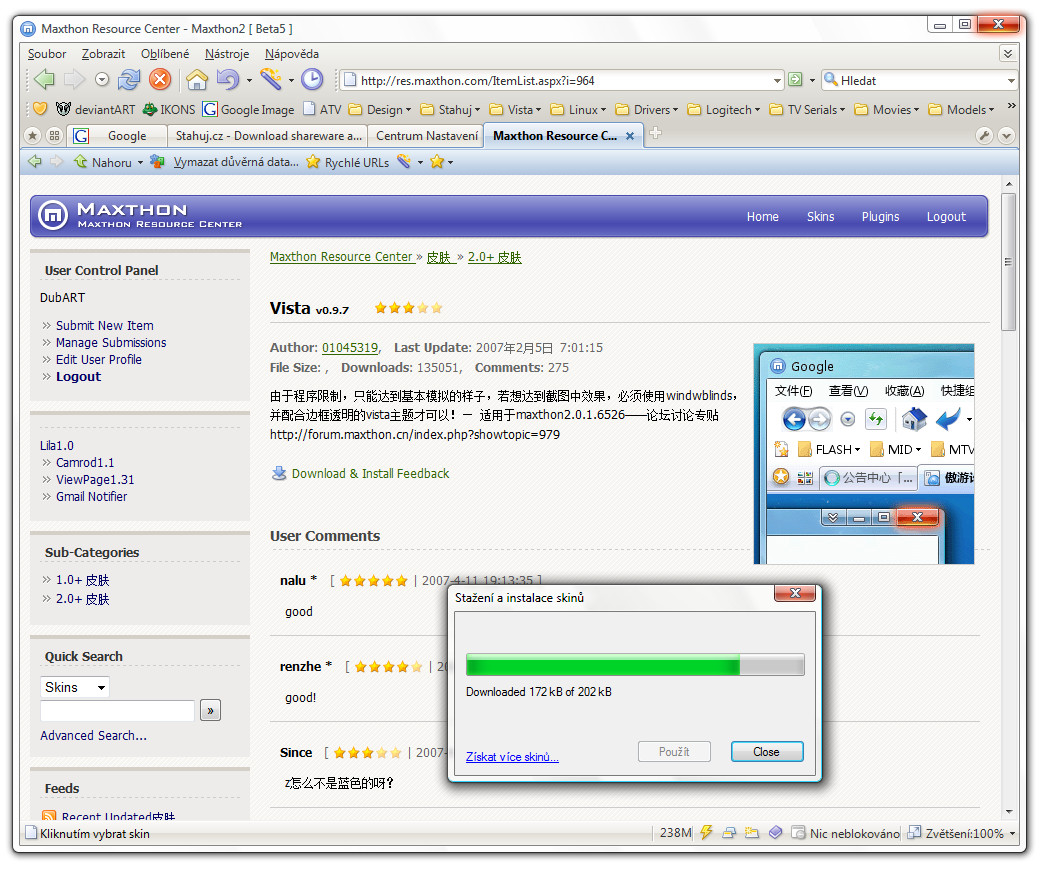1040x870 pixels.
Task: Open Plugins in the site header
Action: [x=880, y=216]
